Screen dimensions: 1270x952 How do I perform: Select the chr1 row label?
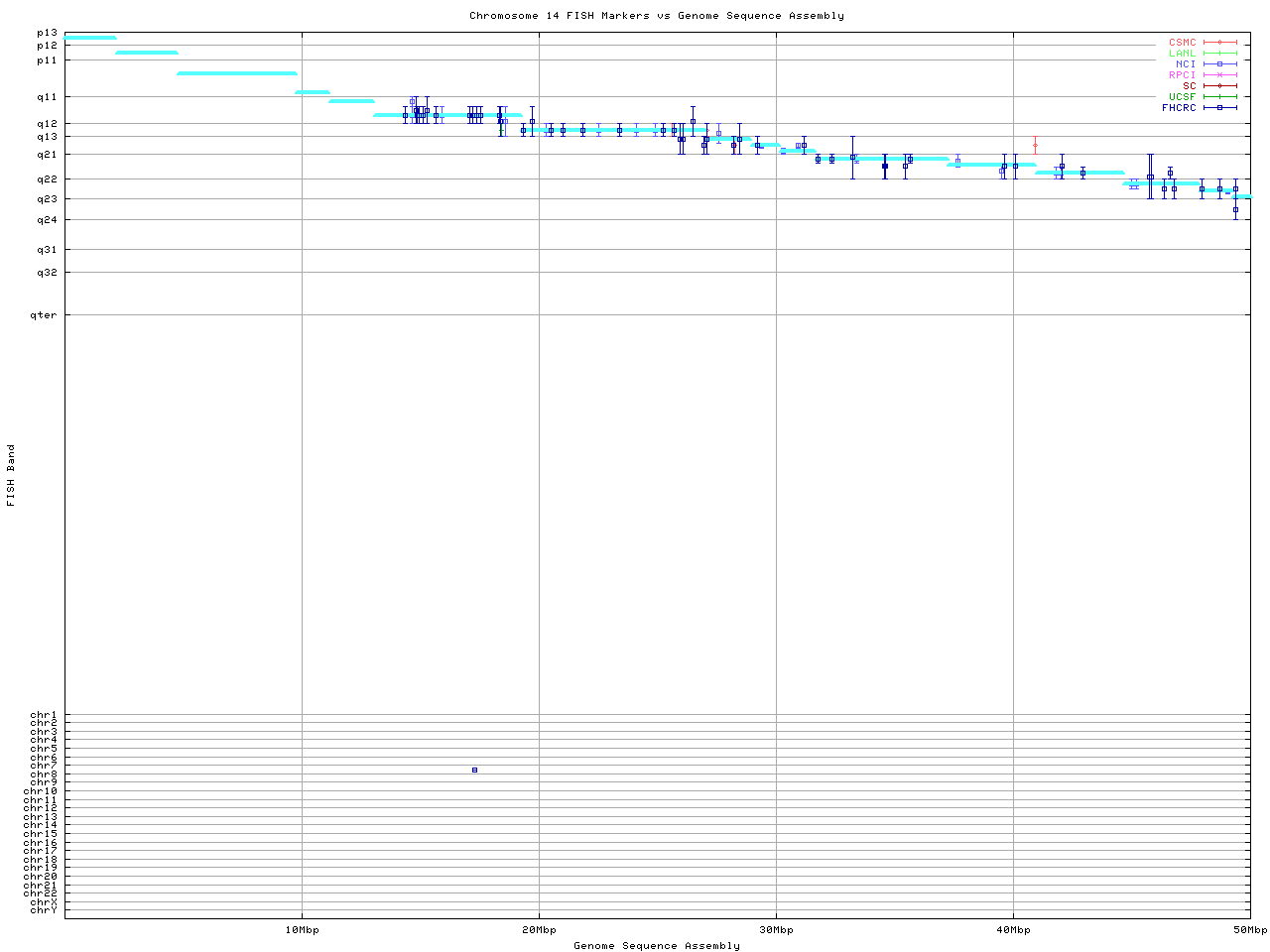tap(43, 715)
